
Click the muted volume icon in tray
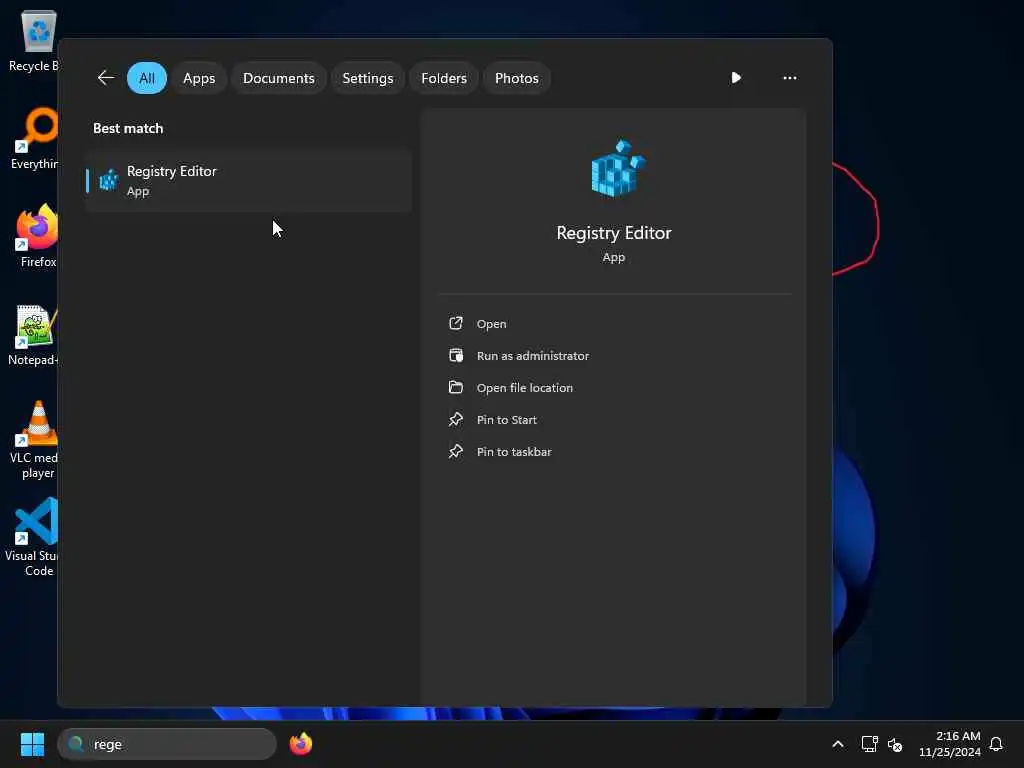(x=895, y=744)
